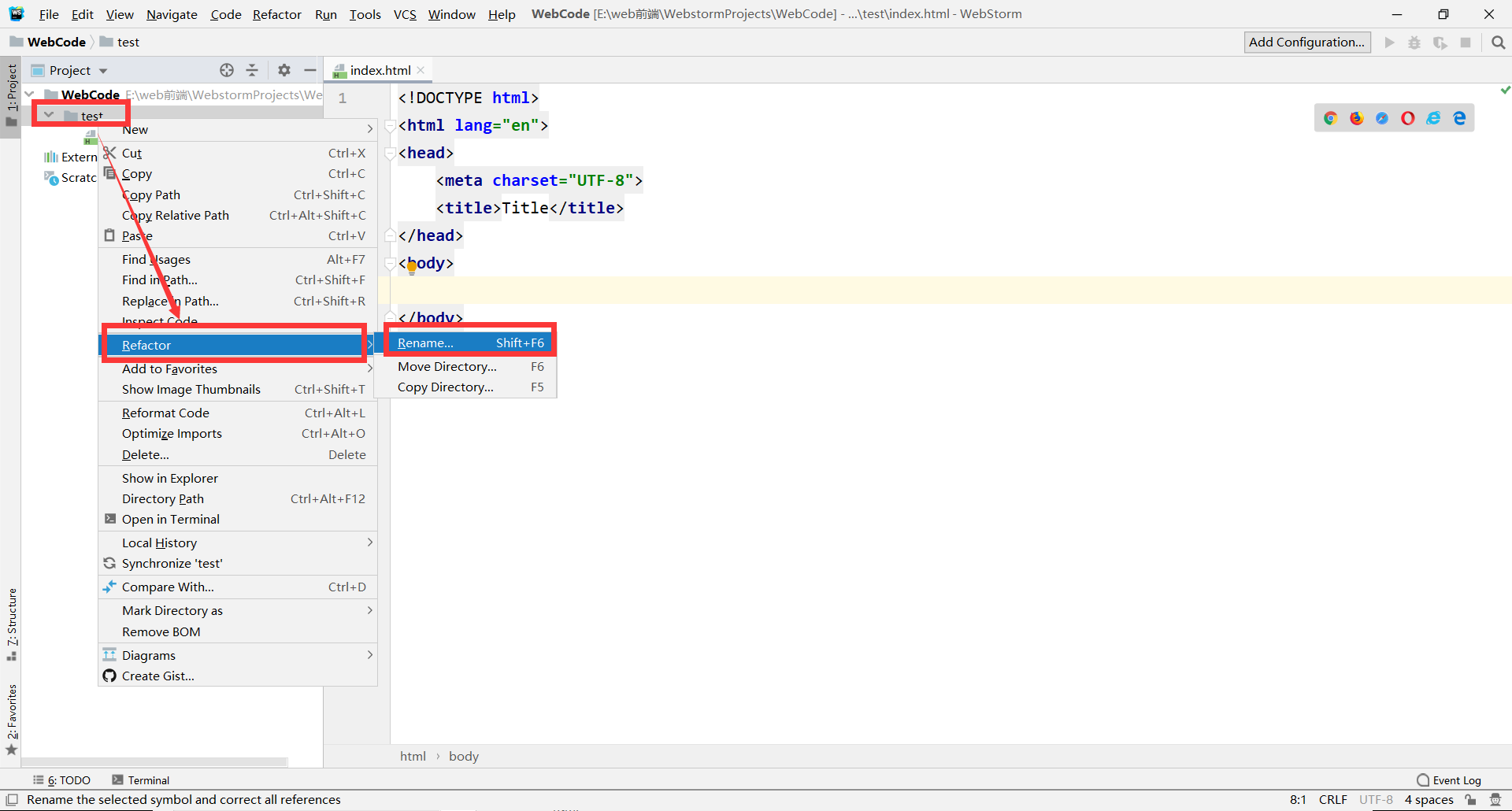Open the File menu
The height and width of the screenshot is (811, 1512).
pos(49,14)
